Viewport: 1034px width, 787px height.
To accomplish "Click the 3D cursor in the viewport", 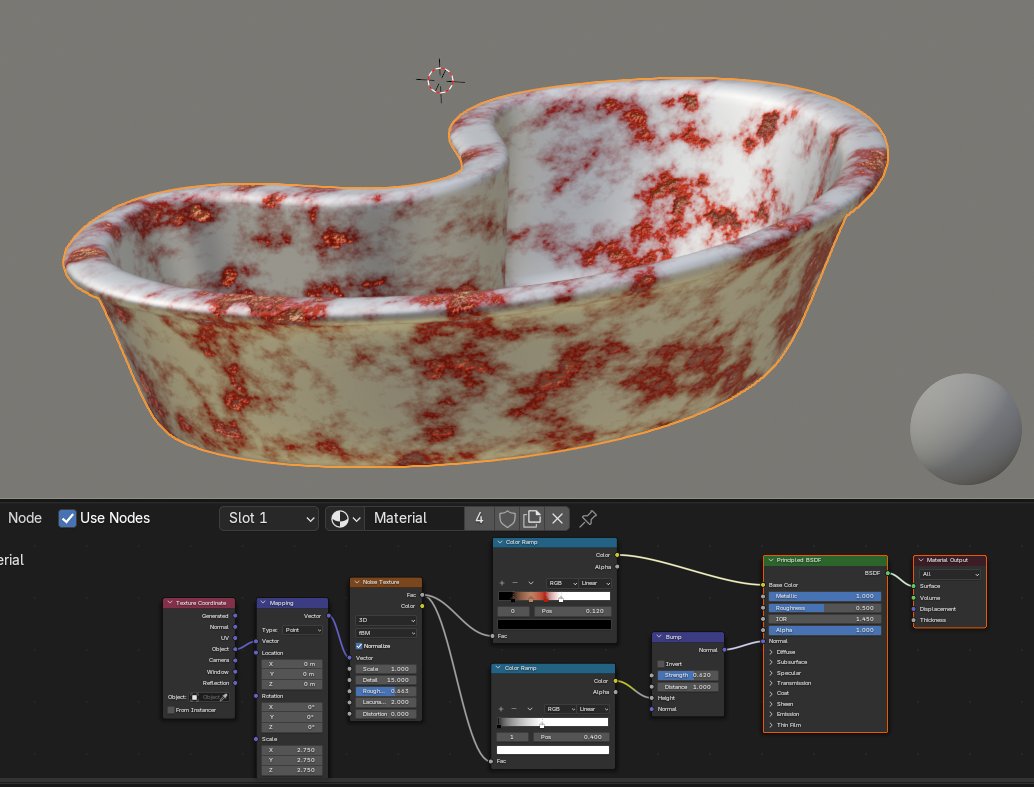I will pos(440,80).
